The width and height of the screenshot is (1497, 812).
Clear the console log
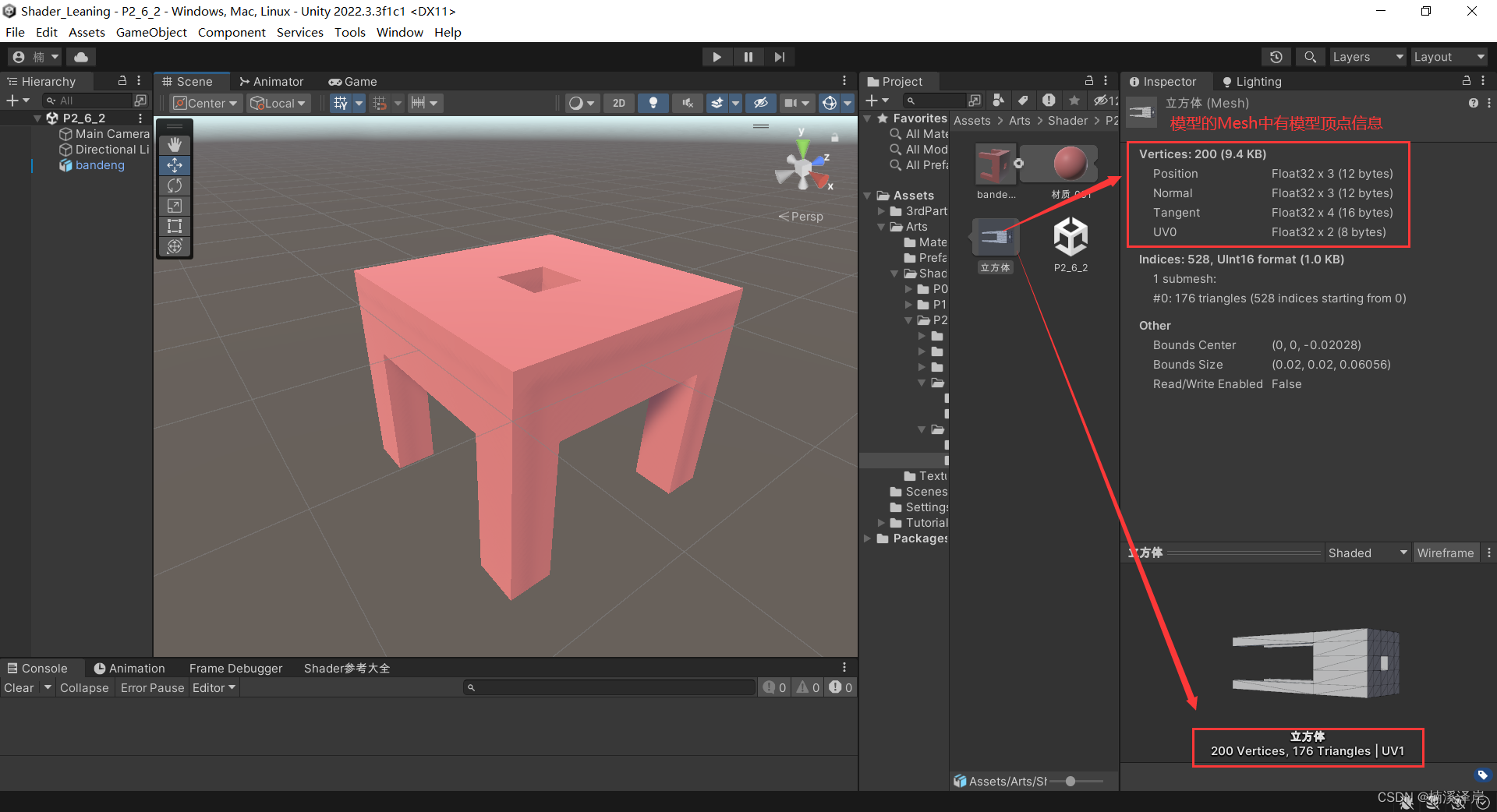[x=19, y=687]
